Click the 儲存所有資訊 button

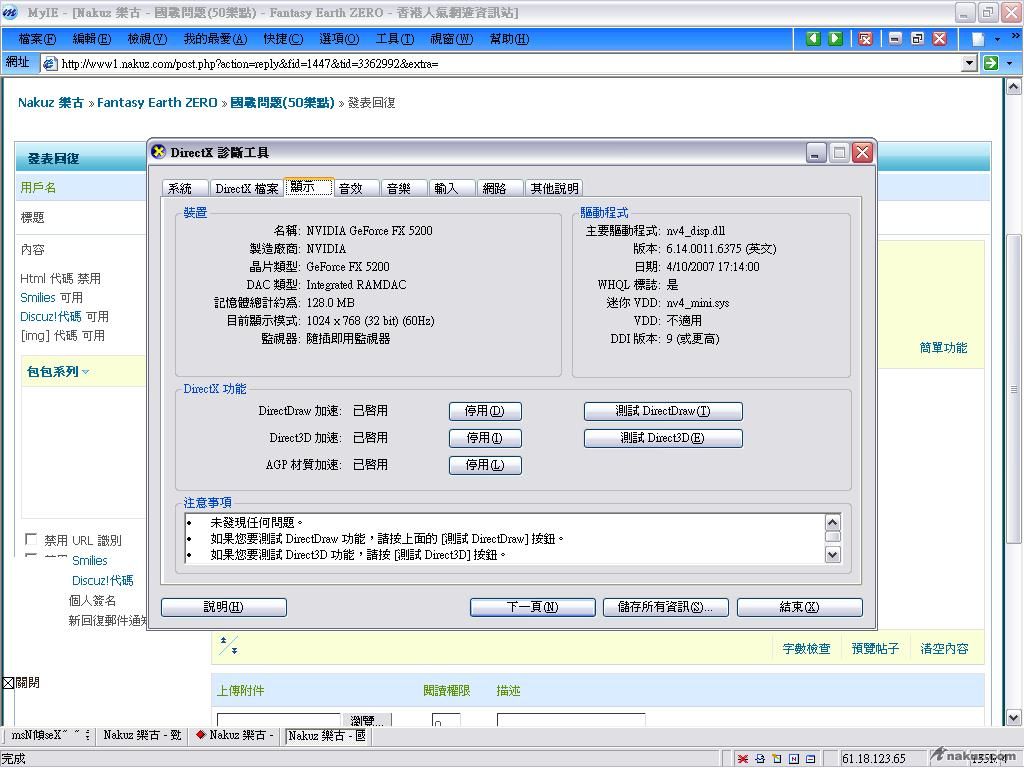click(x=664, y=607)
